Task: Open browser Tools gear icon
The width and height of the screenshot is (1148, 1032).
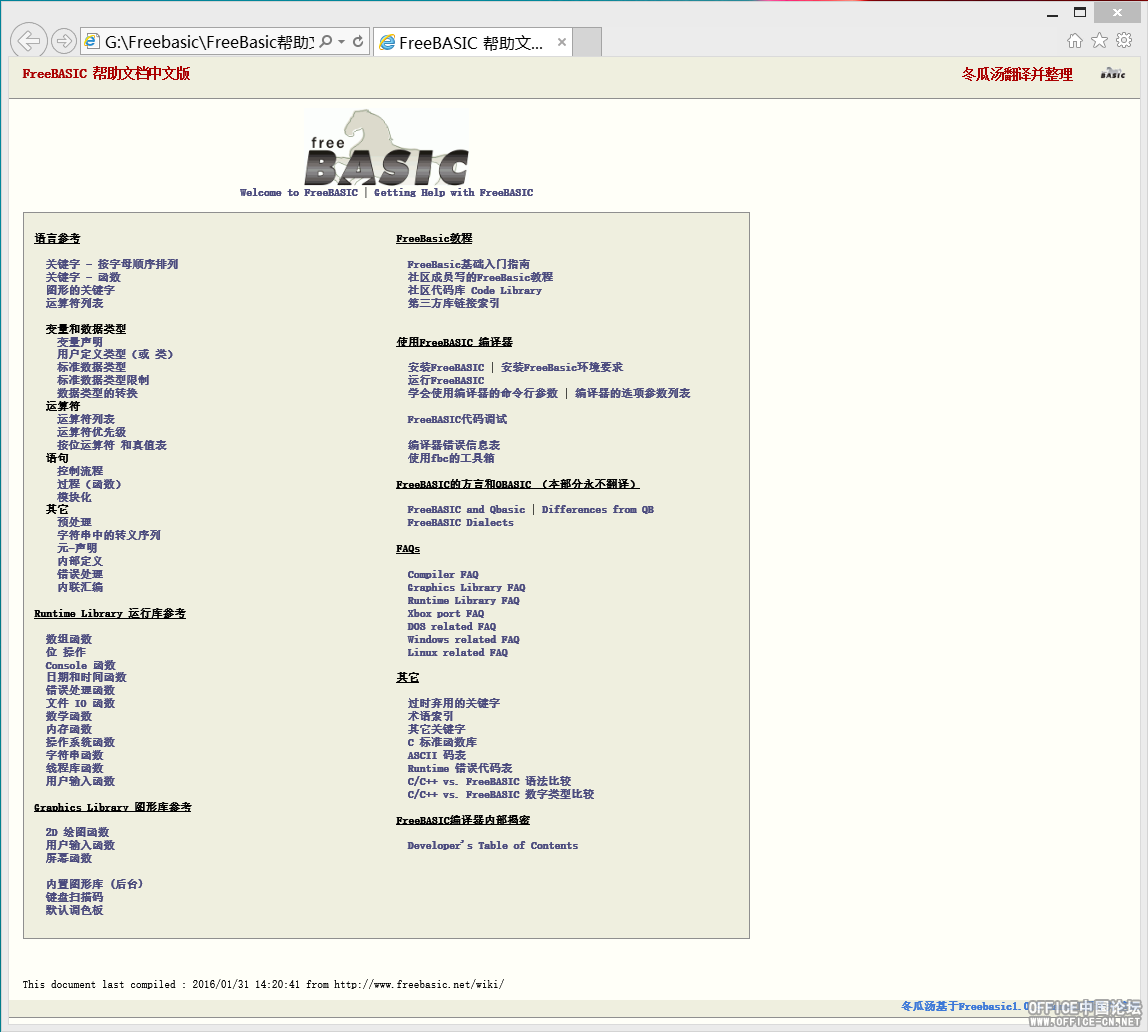Action: [x=1124, y=41]
